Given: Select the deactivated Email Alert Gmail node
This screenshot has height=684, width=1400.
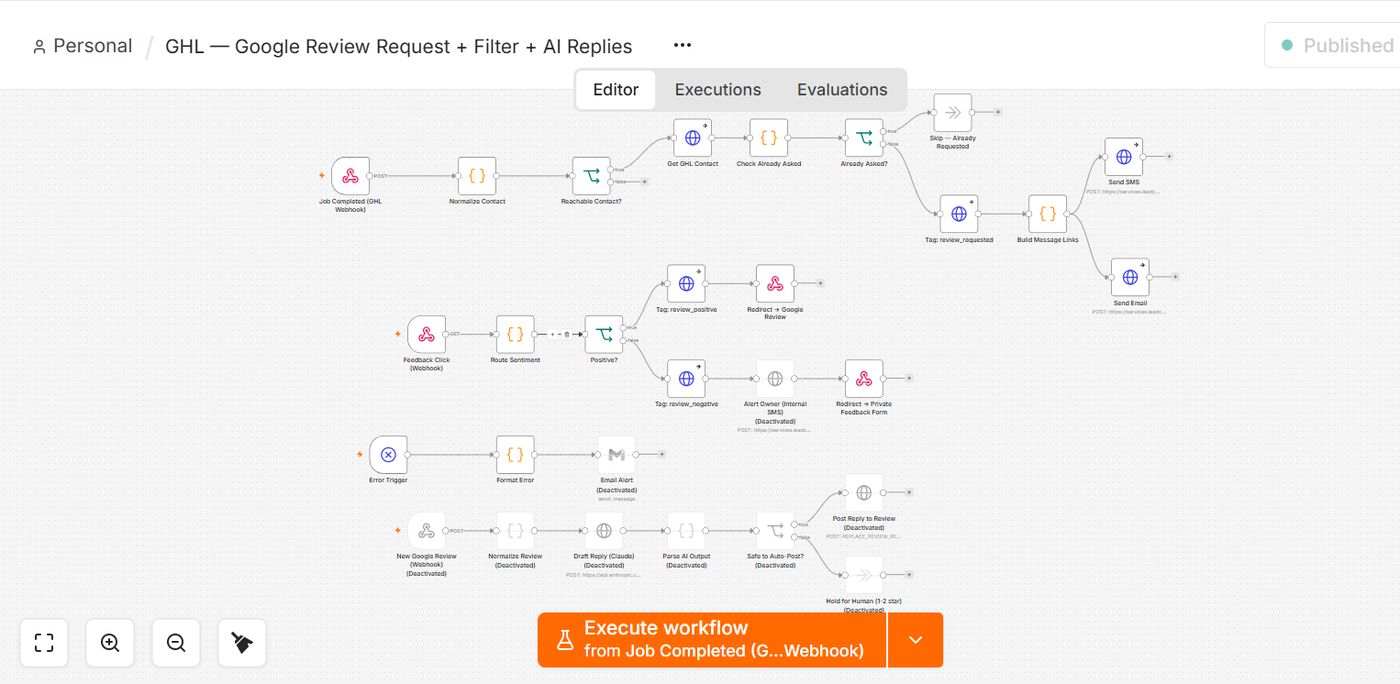Looking at the screenshot, I should [x=616, y=455].
